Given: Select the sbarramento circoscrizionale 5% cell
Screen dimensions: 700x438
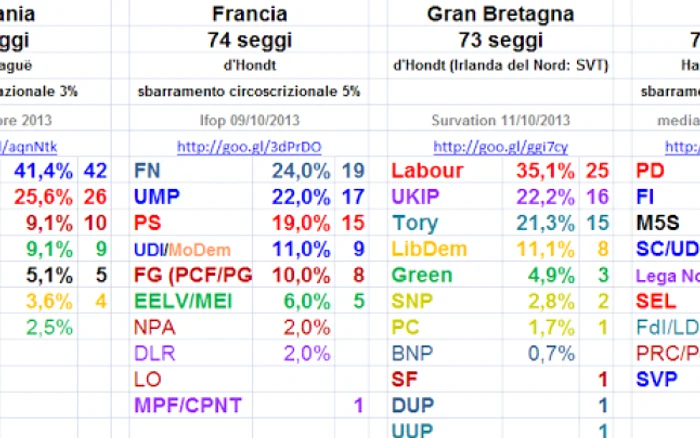Looking at the screenshot, I should (249, 92).
